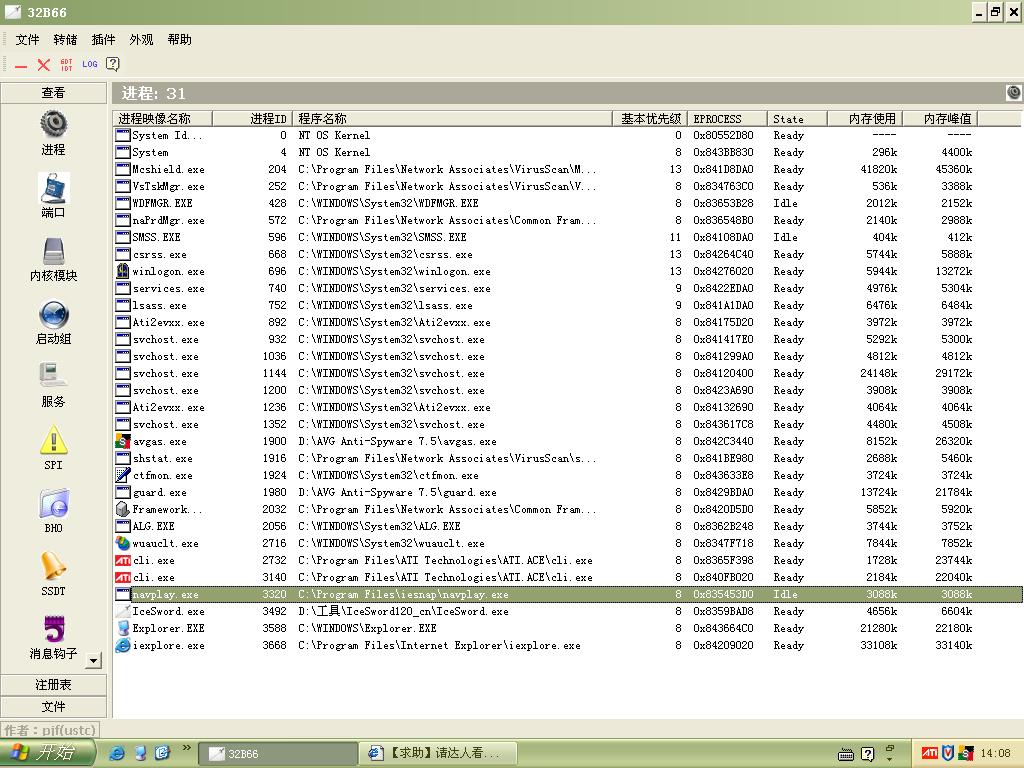Open the 进程 process view icon
The height and width of the screenshot is (768, 1024).
[x=53, y=124]
